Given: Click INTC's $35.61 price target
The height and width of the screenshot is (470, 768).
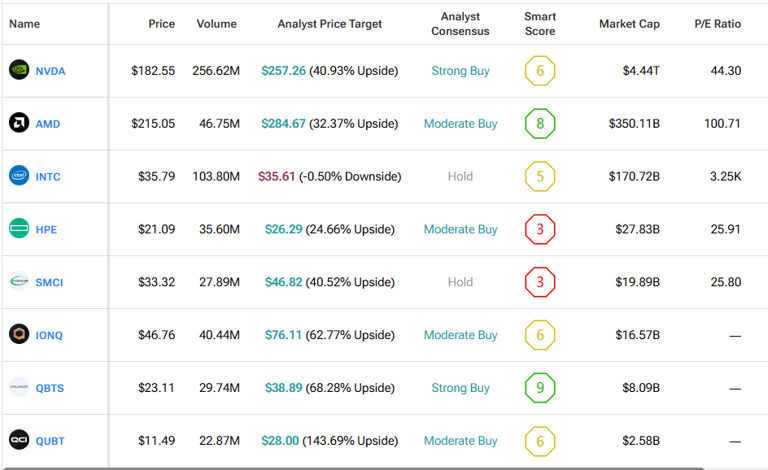Looking at the screenshot, I should click(277, 177).
